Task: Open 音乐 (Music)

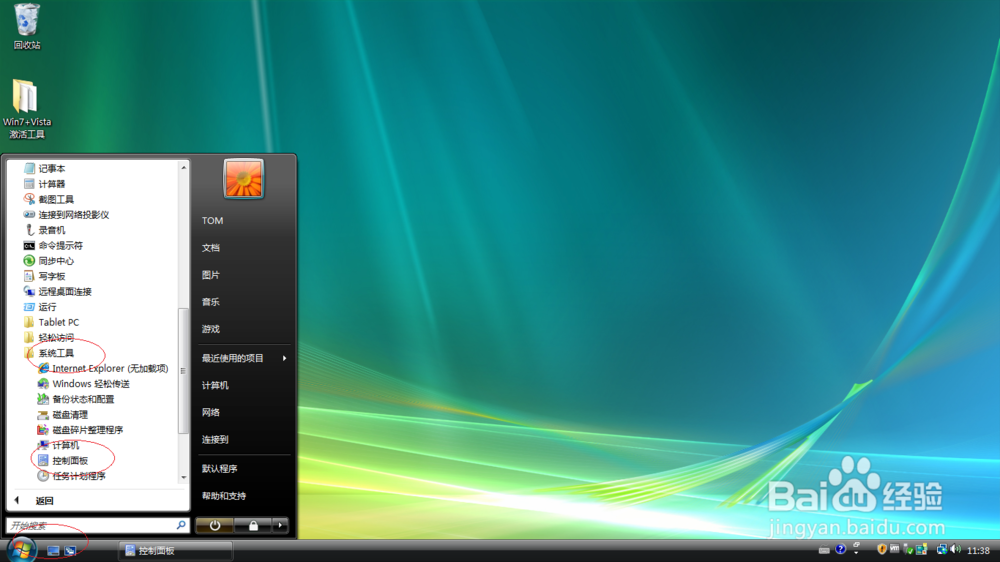Action: point(211,302)
